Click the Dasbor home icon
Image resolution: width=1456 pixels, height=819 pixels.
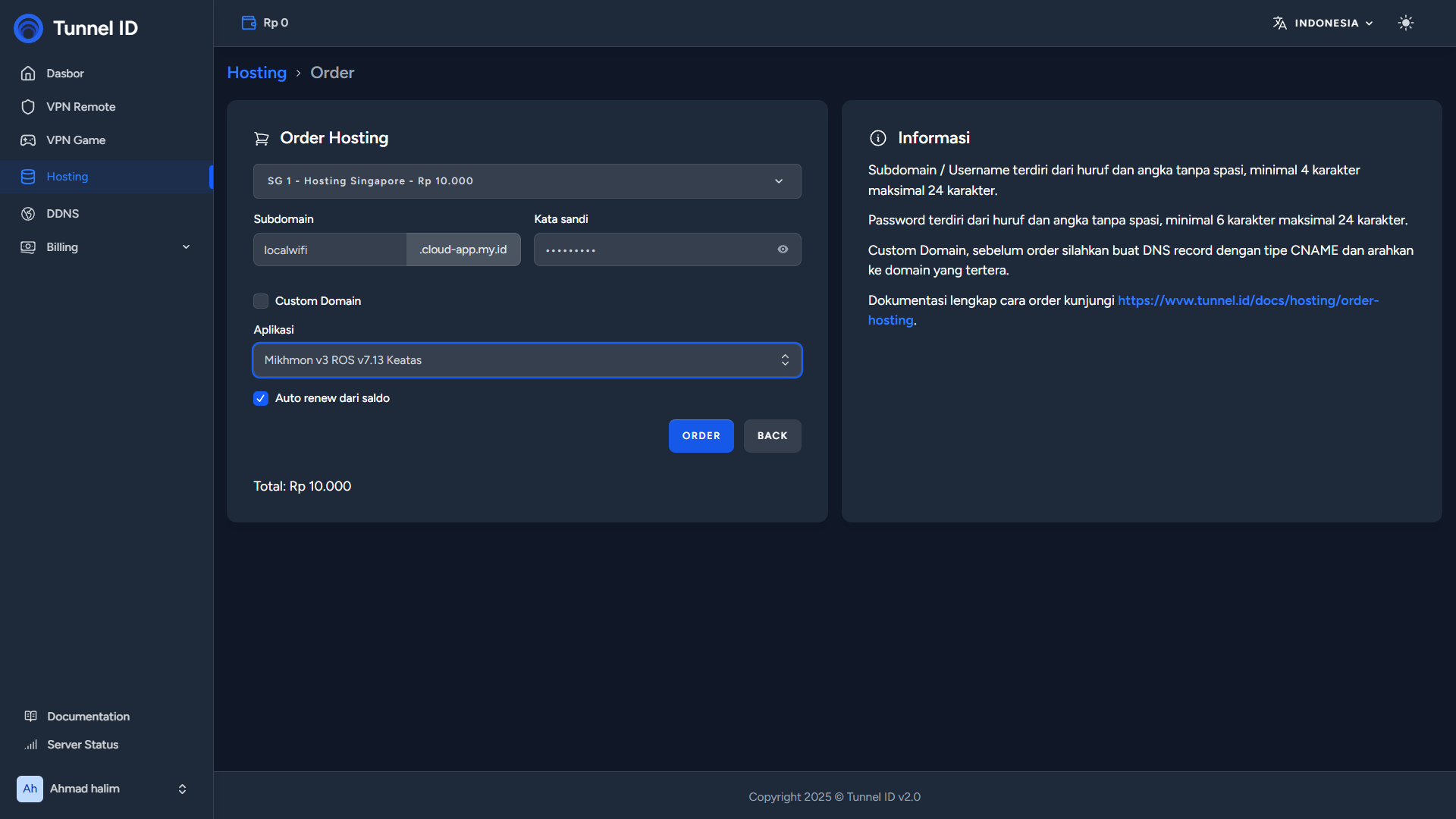(28, 74)
